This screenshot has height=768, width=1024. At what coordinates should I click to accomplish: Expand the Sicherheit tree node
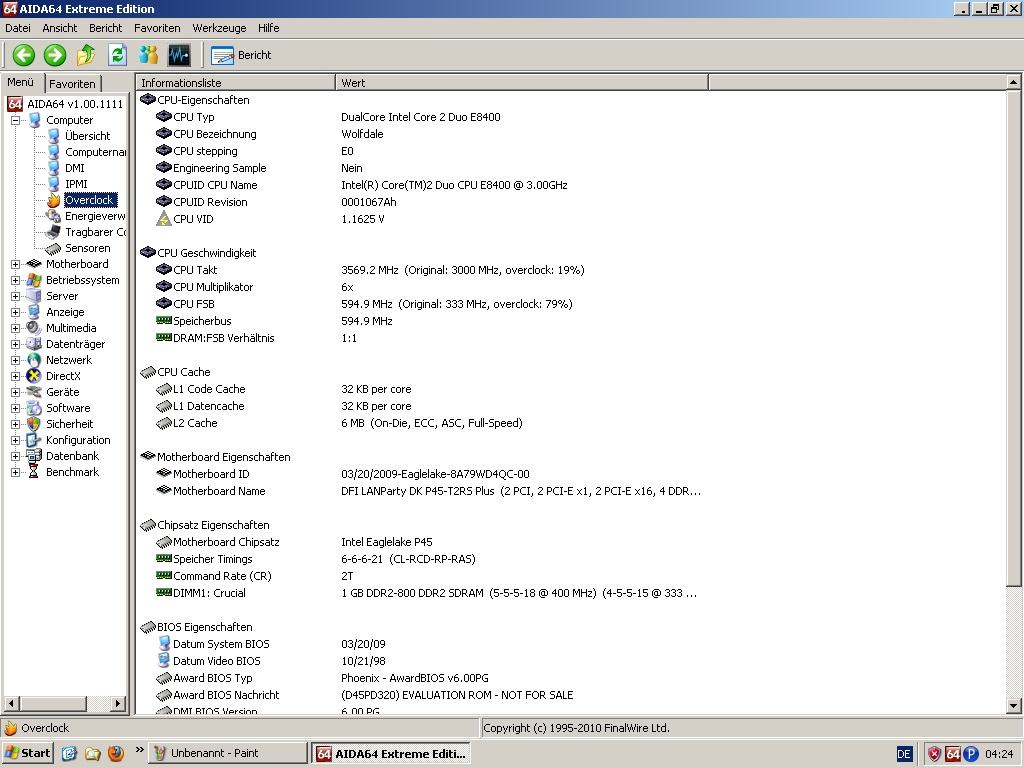tap(15, 424)
